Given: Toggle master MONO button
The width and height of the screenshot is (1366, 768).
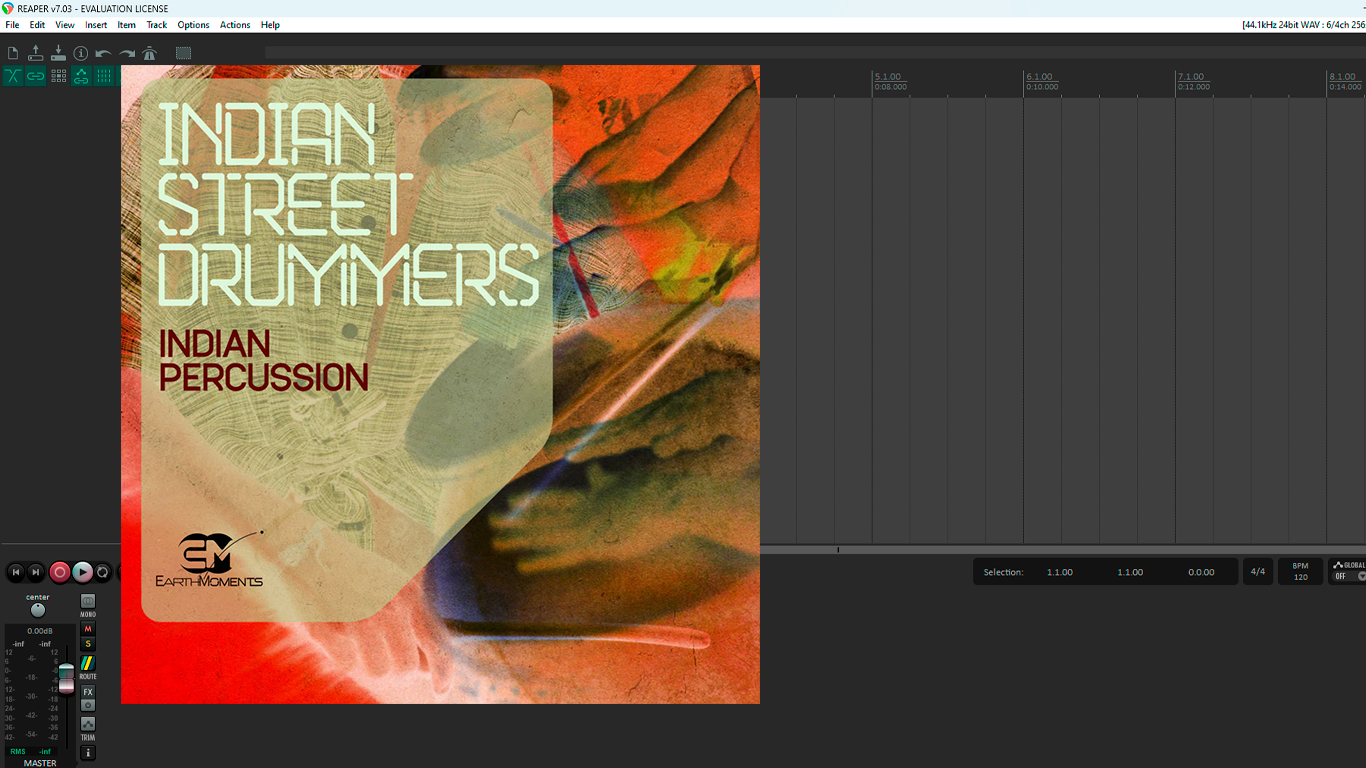Looking at the screenshot, I should (x=88, y=601).
